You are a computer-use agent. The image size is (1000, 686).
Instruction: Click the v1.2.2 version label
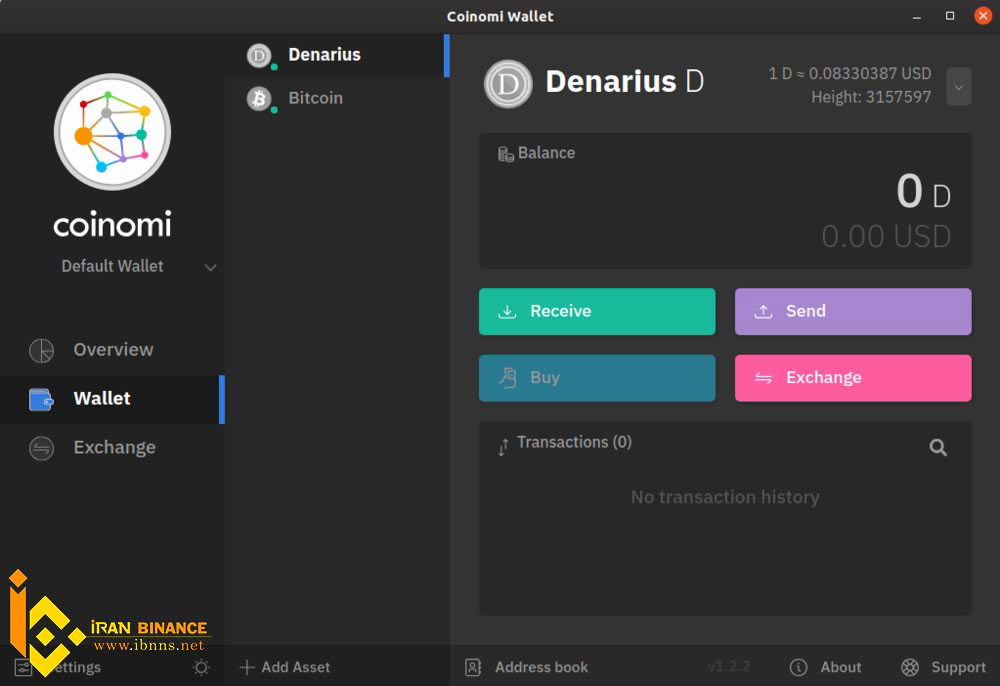coord(729,667)
